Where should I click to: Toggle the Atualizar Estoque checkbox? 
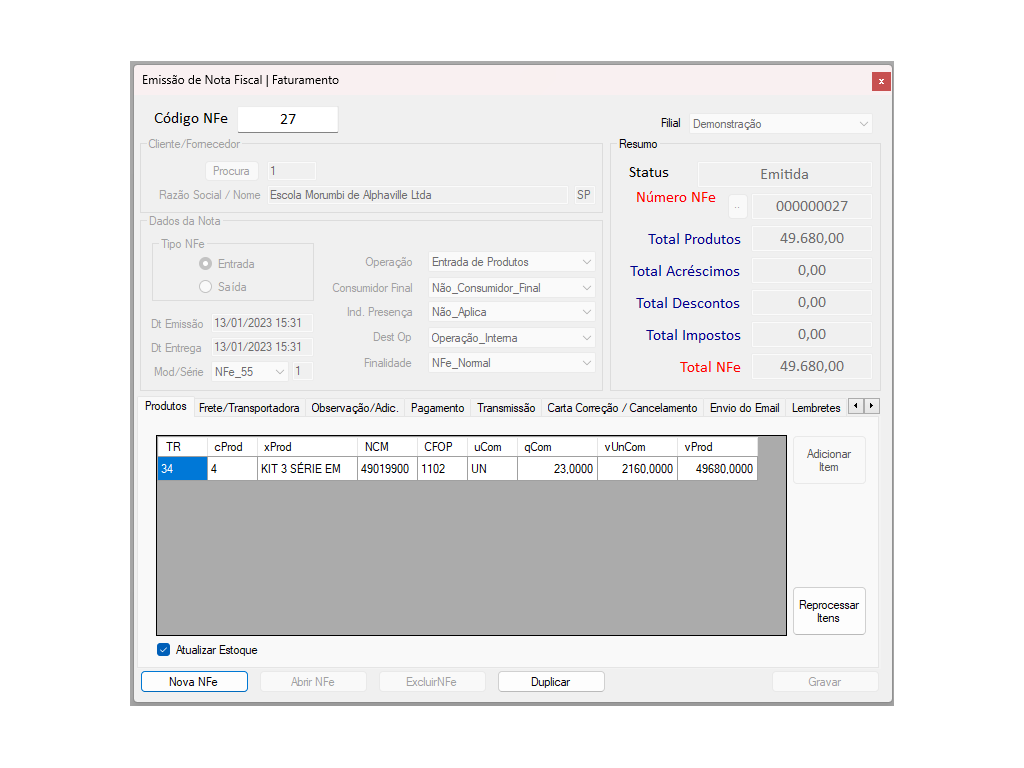coord(164,650)
